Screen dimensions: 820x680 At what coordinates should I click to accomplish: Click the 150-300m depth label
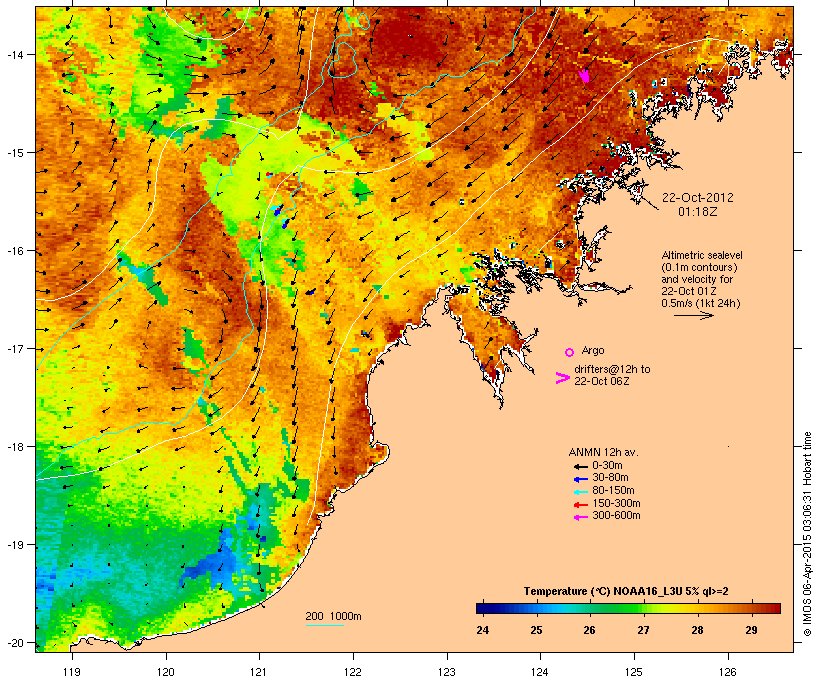[616, 503]
